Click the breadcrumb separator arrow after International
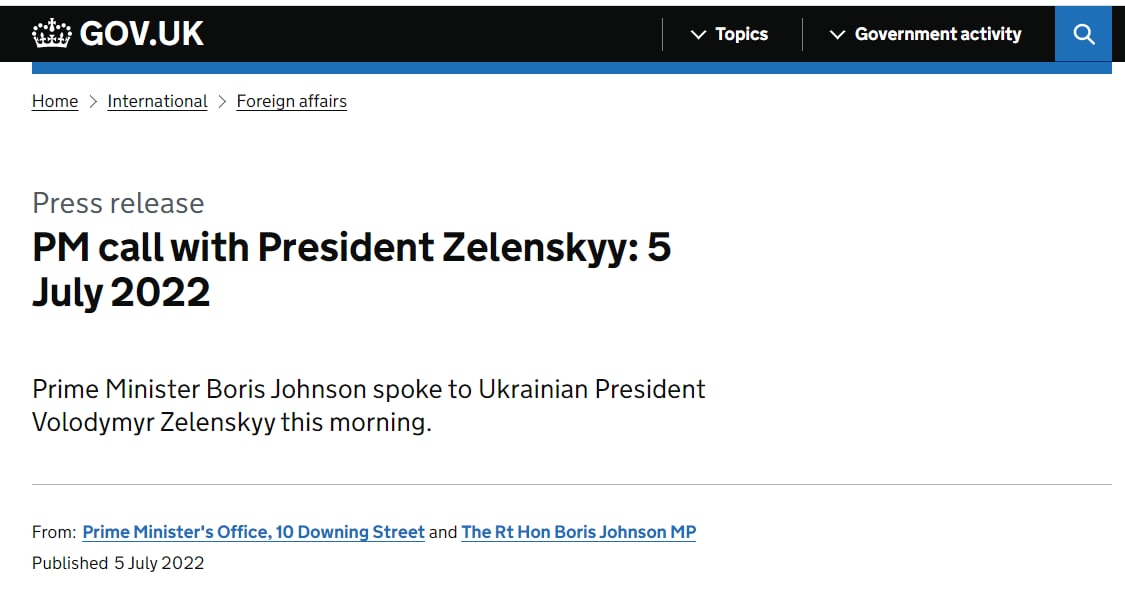The image size is (1125, 593). pyautogui.click(x=222, y=101)
